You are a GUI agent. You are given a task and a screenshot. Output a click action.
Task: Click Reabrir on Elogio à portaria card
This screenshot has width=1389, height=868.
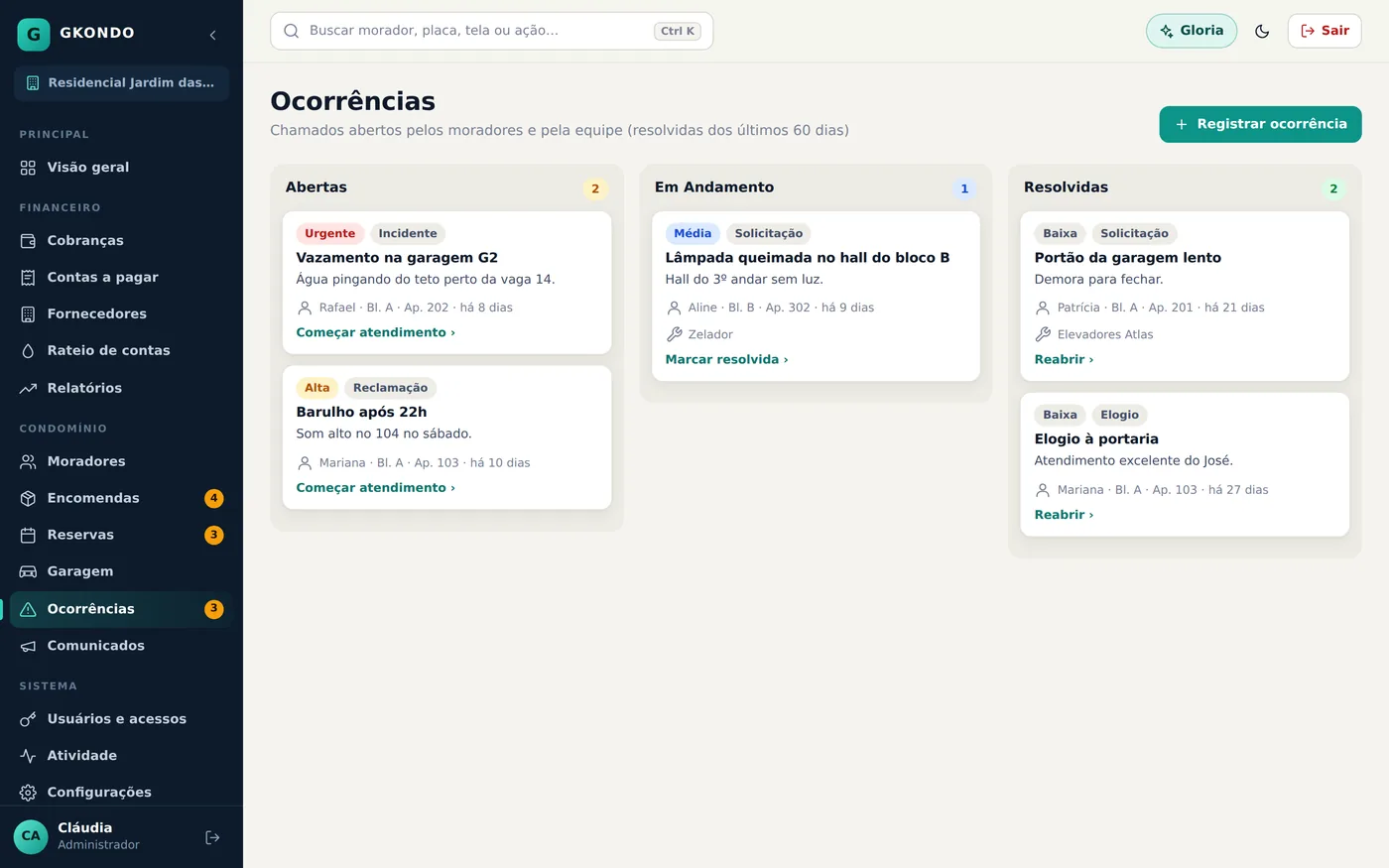1064,515
